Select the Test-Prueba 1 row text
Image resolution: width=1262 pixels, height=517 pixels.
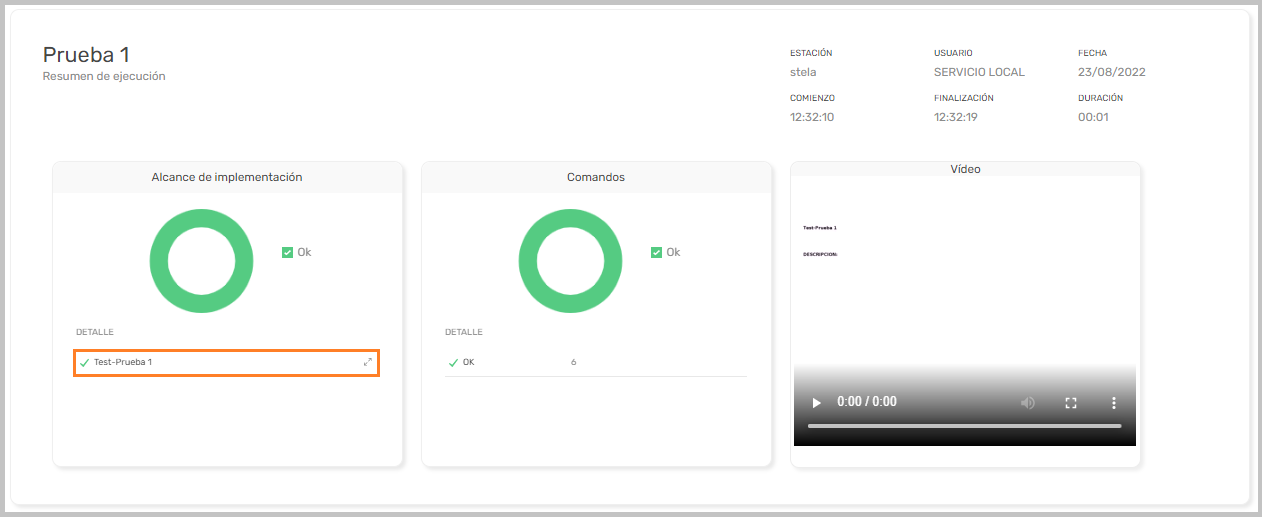tap(123, 362)
